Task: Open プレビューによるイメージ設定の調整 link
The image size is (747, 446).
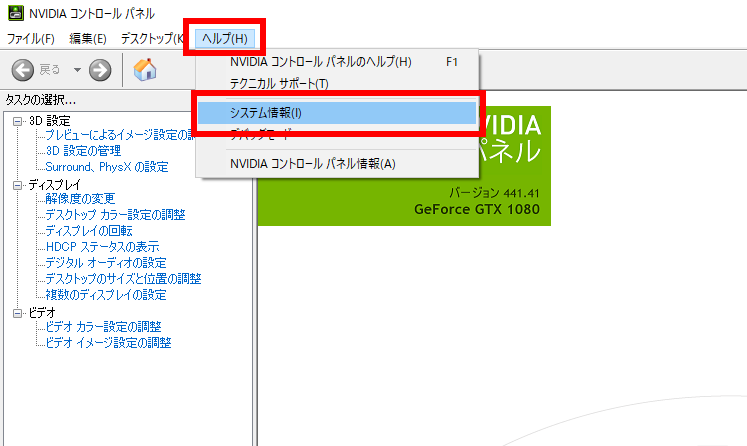Action: click(120, 135)
